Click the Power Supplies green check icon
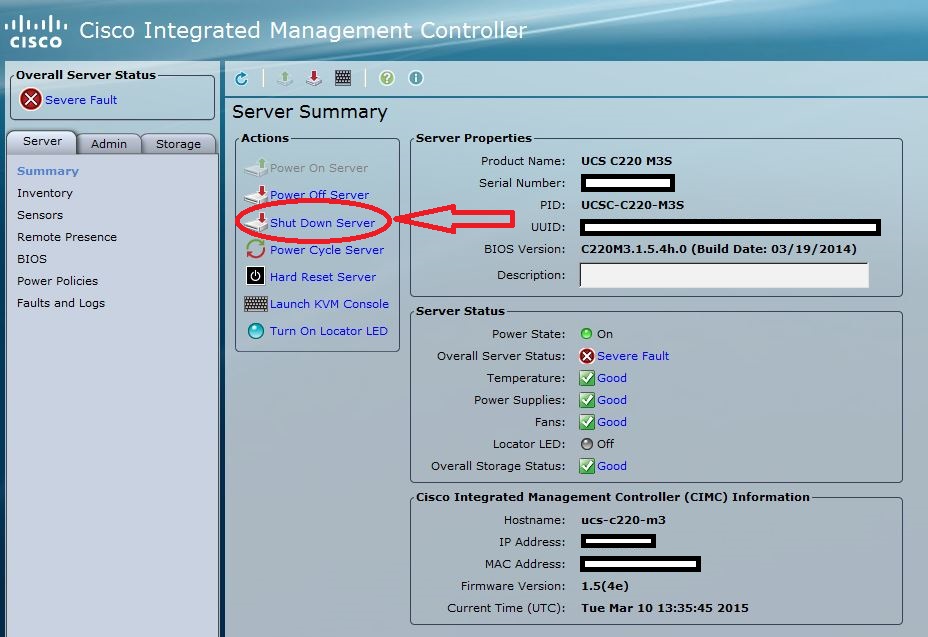928x637 pixels. coord(587,400)
